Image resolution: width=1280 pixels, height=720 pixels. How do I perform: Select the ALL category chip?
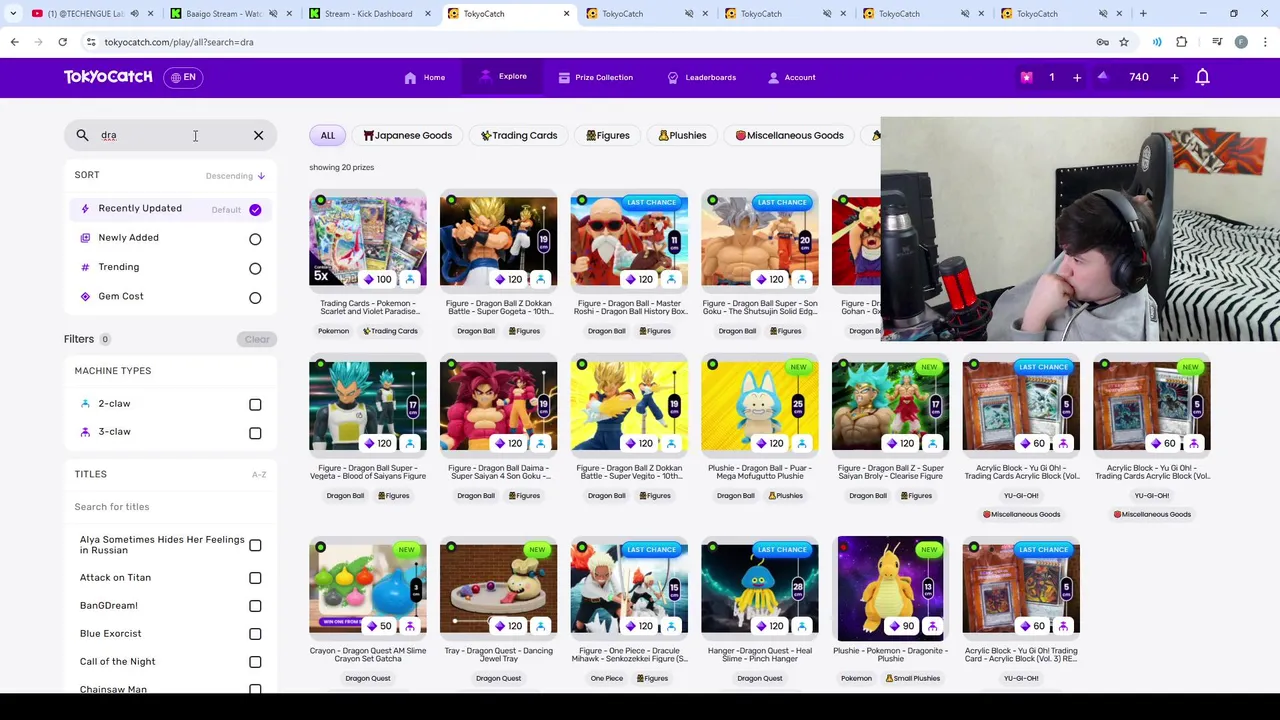pos(328,135)
